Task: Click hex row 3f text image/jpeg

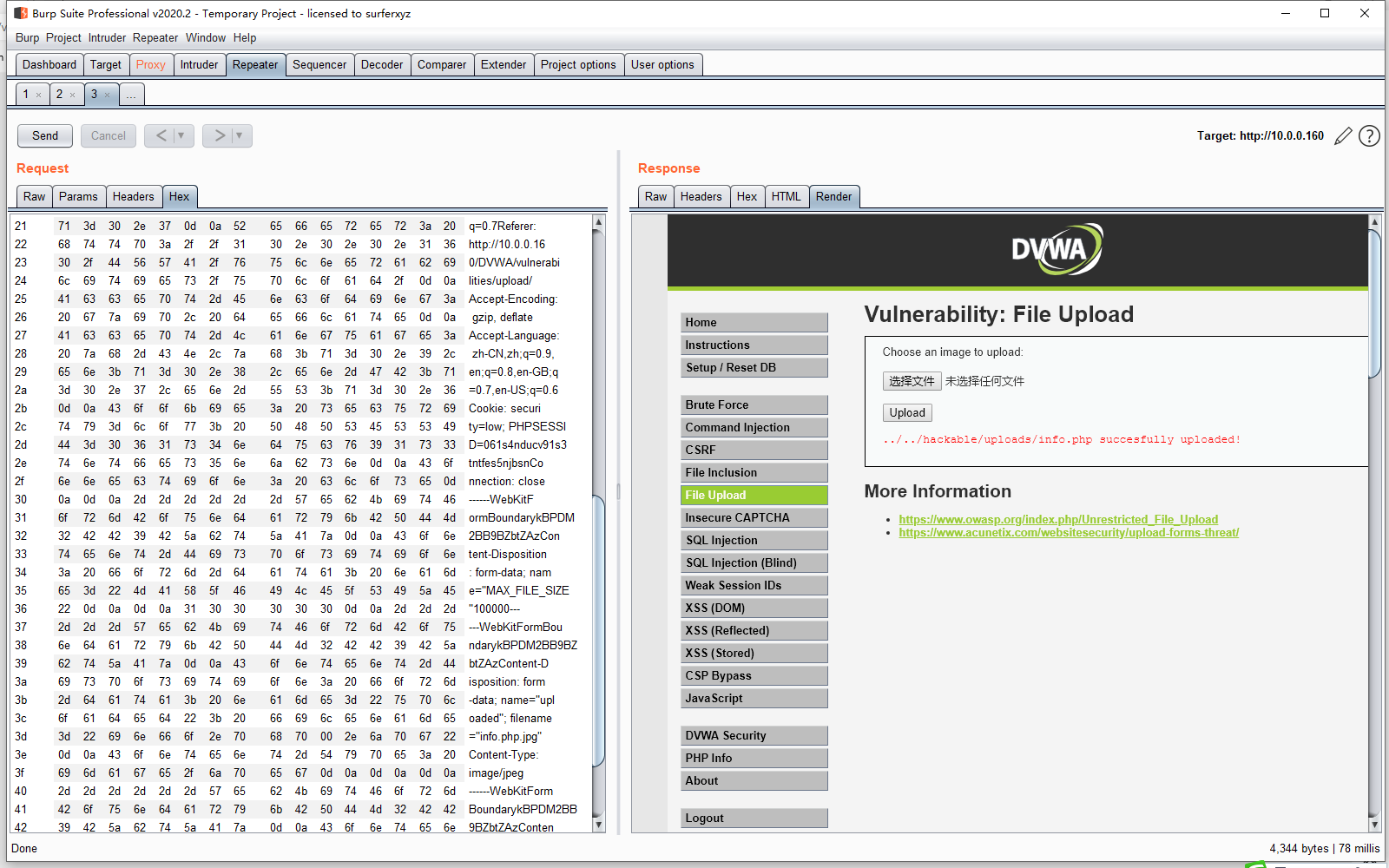Action: pyautogui.click(x=496, y=773)
